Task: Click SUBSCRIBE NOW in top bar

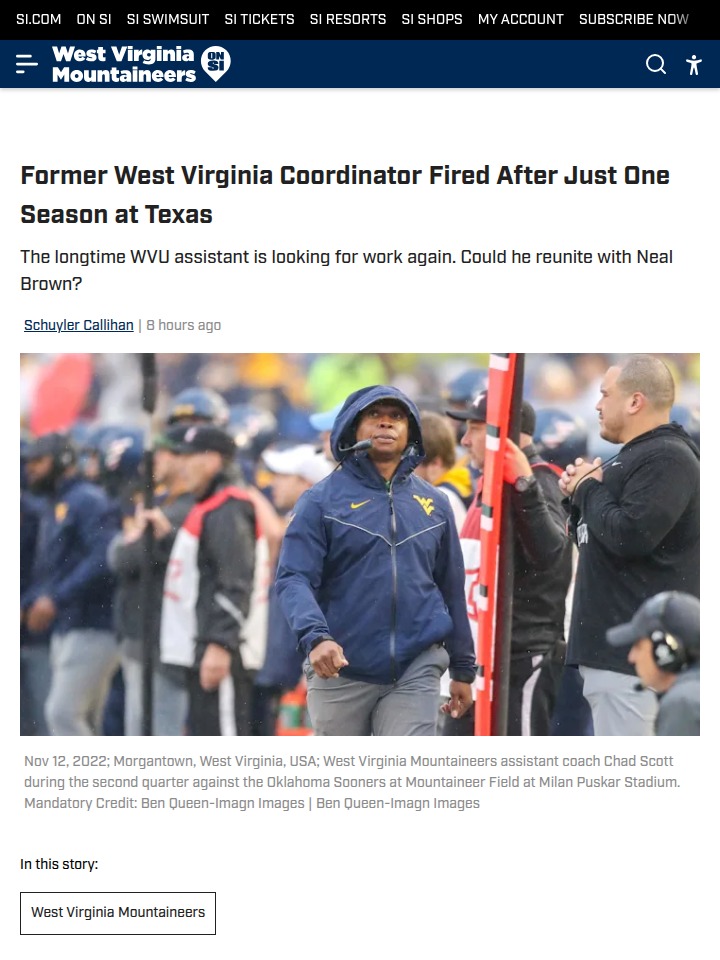Action: pyautogui.click(x=634, y=20)
